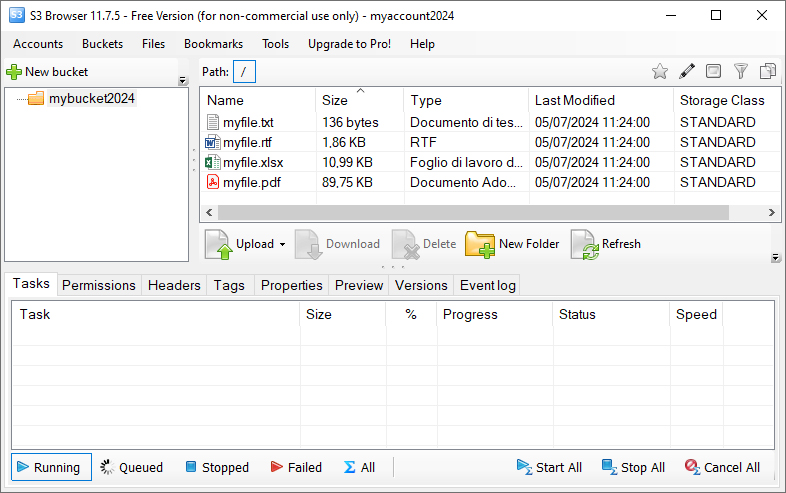
Task: Show All tasks filter
Action: pos(359,467)
